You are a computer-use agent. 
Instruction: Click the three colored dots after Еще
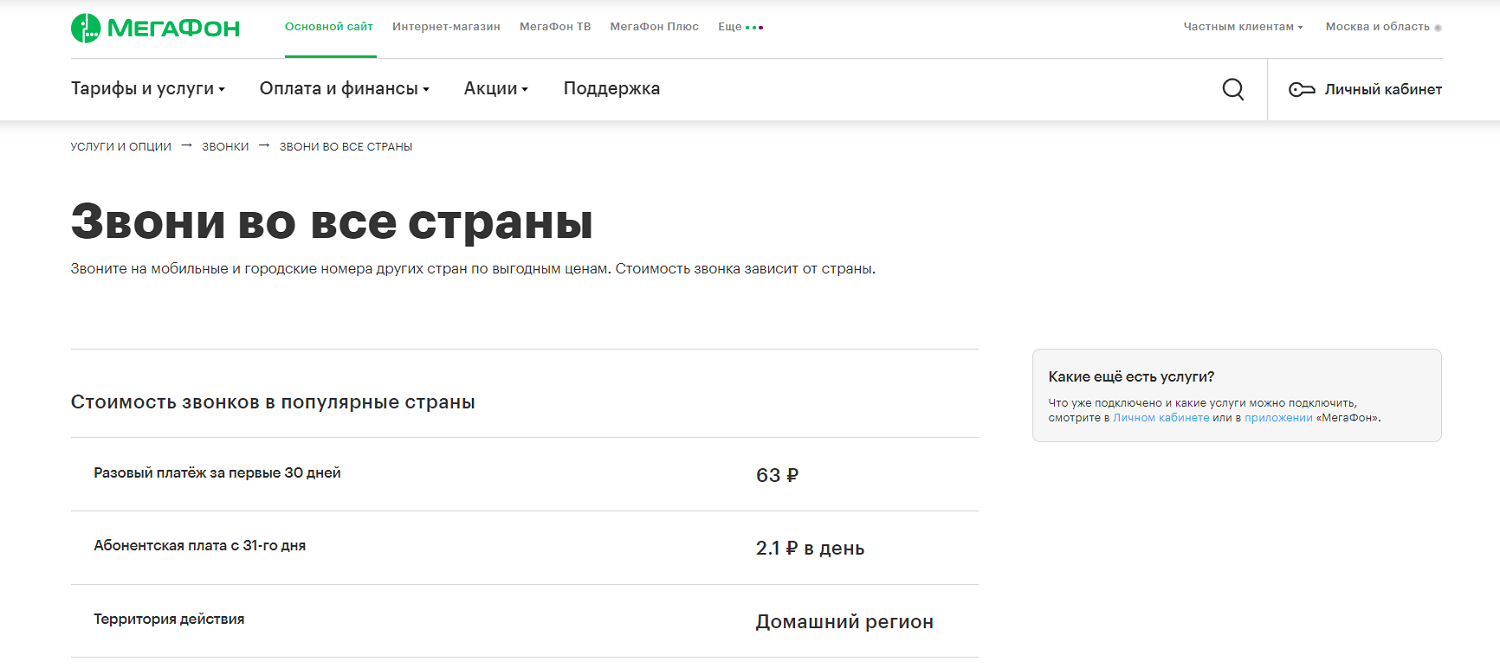pyautogui.click(x=754, y=27)
